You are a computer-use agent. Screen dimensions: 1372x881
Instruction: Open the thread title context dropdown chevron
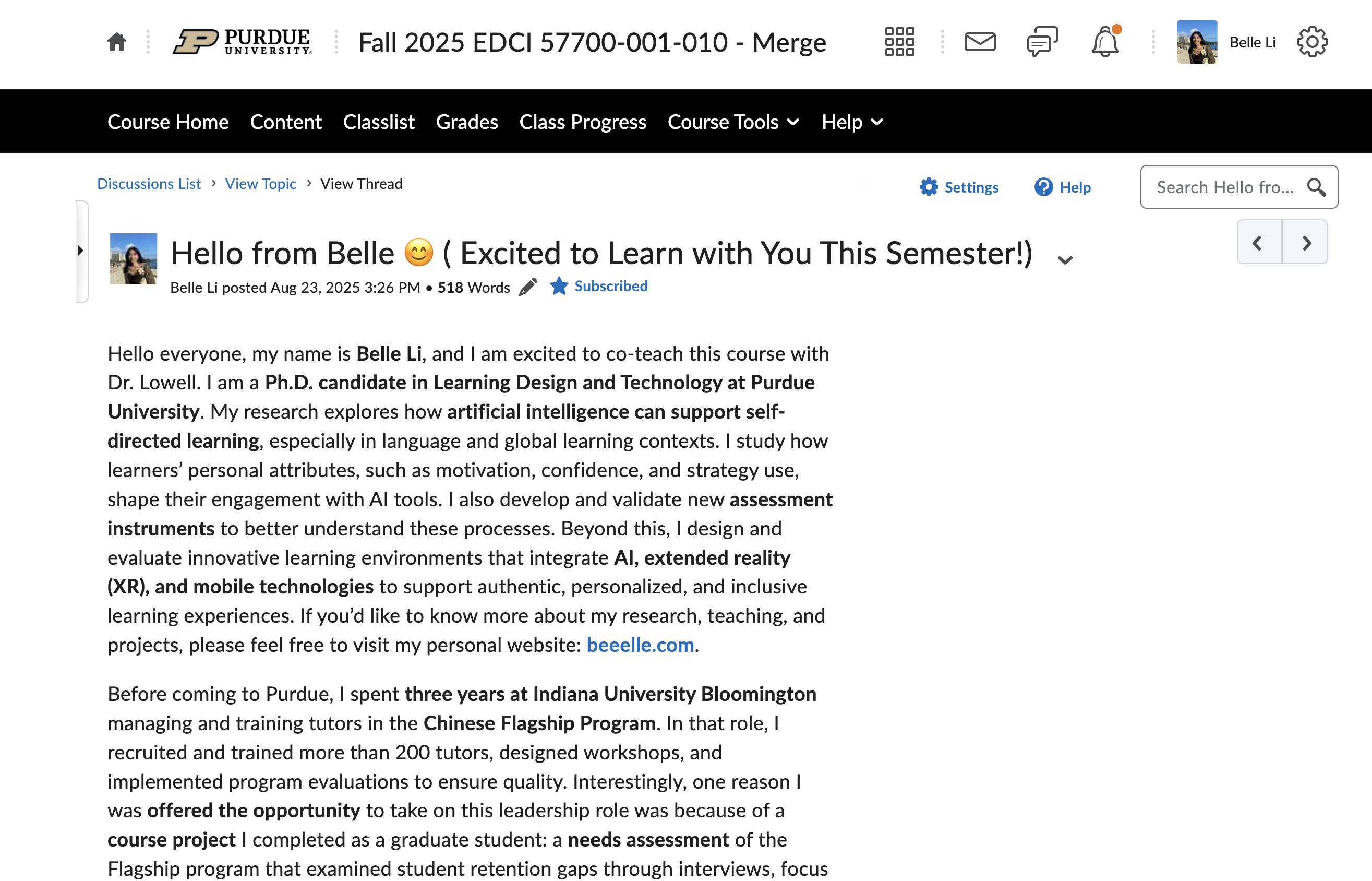(x=1065, y=259)
